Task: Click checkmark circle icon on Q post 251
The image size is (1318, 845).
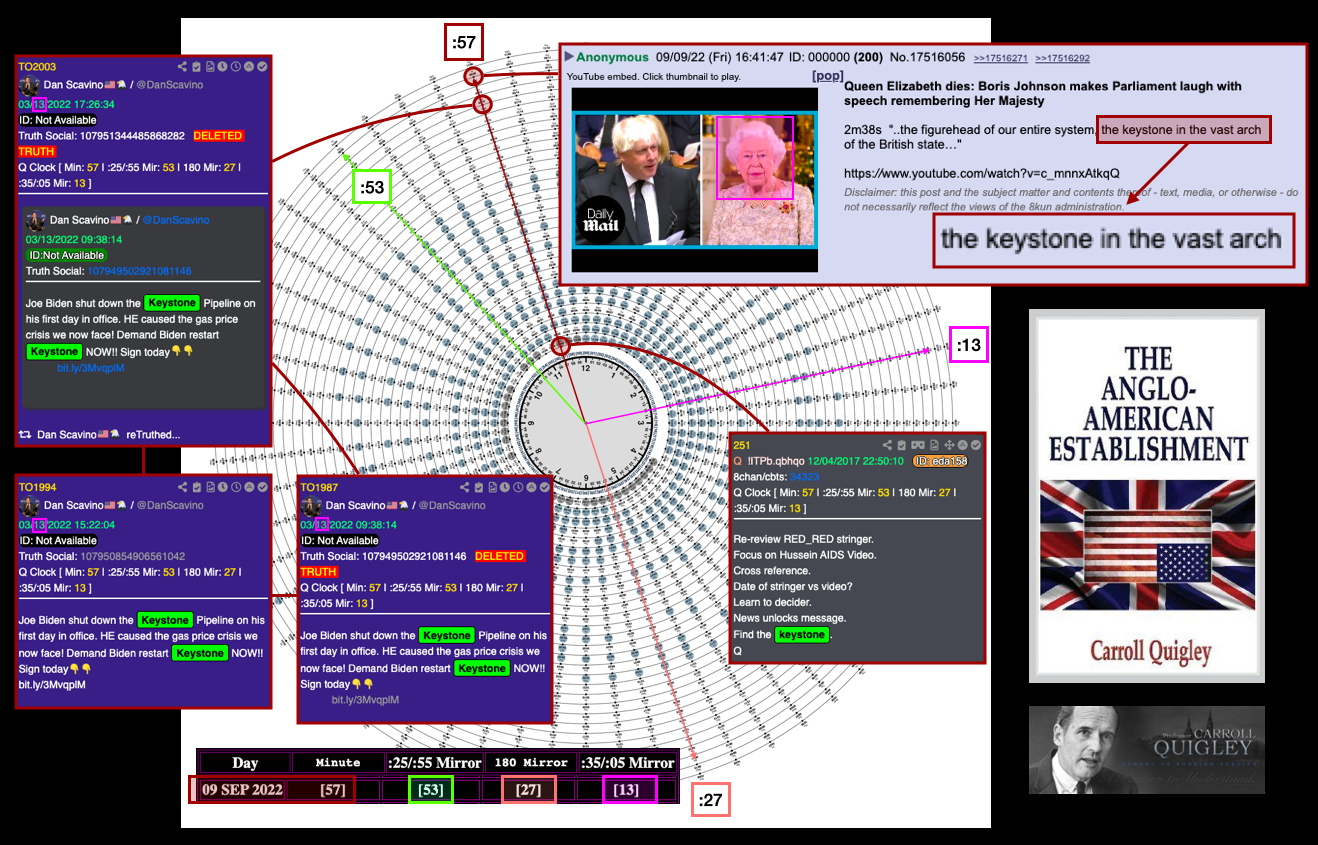Action: click(976, 445)
